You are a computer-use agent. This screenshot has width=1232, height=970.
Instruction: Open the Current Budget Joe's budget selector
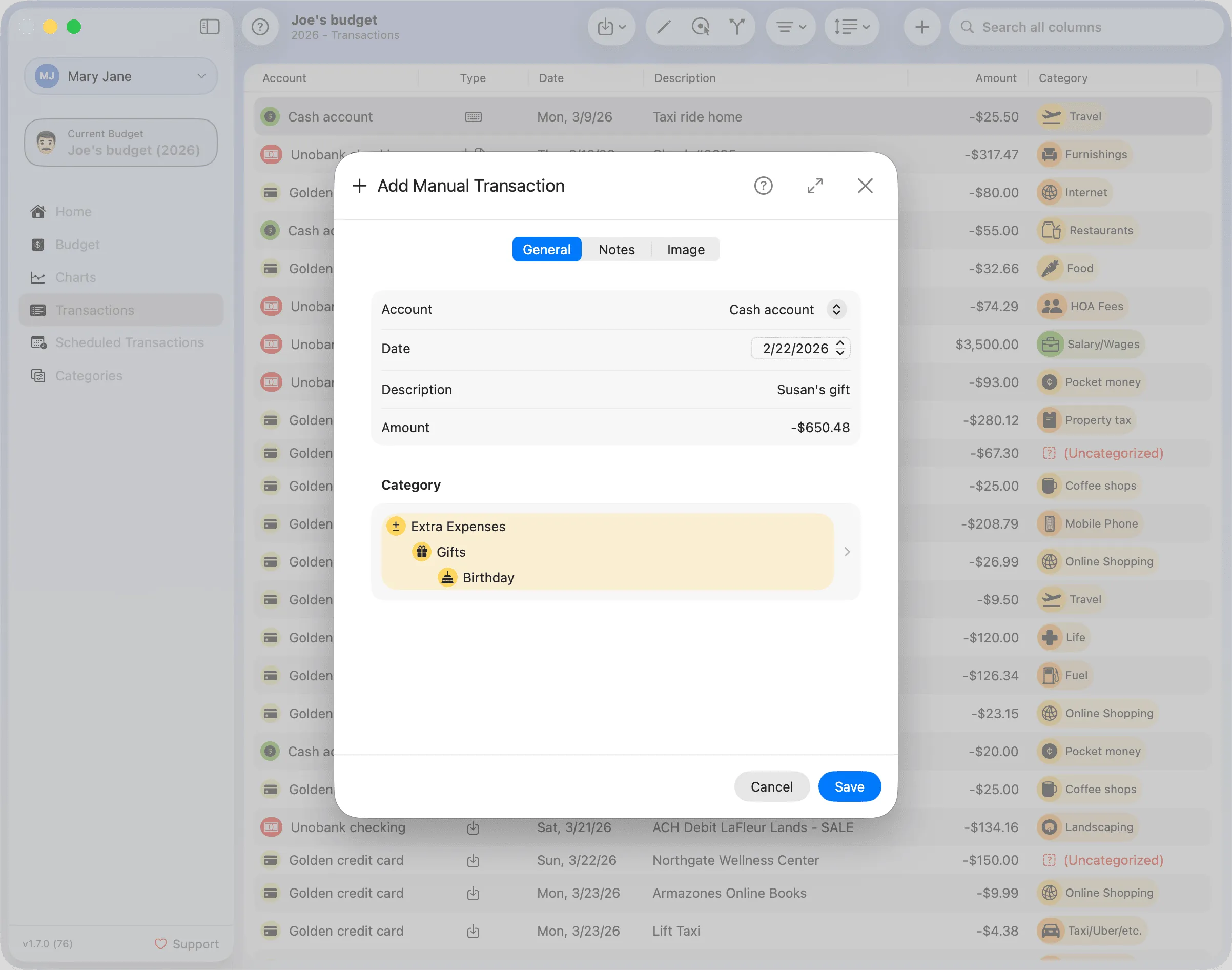click(x=121, y=143)
